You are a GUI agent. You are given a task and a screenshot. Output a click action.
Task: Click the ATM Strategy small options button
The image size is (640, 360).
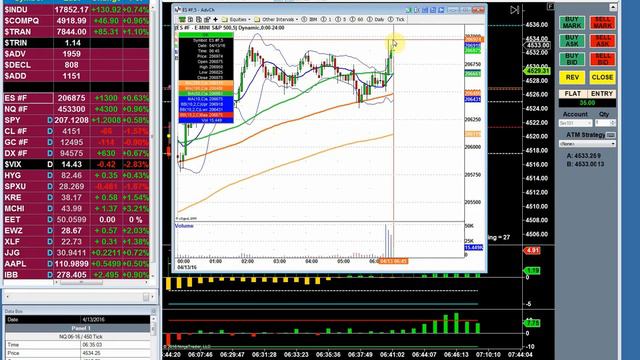[611, 135]
